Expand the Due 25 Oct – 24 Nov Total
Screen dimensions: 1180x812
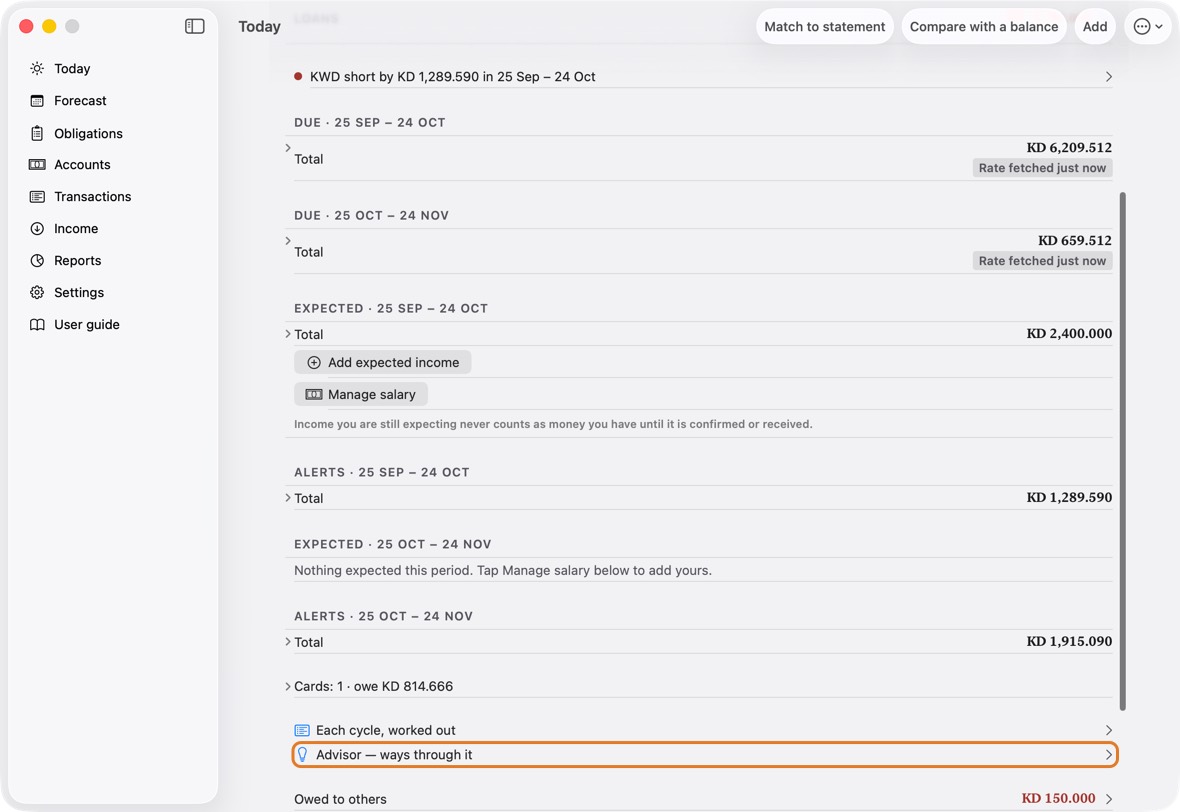[x=287, y=241]
